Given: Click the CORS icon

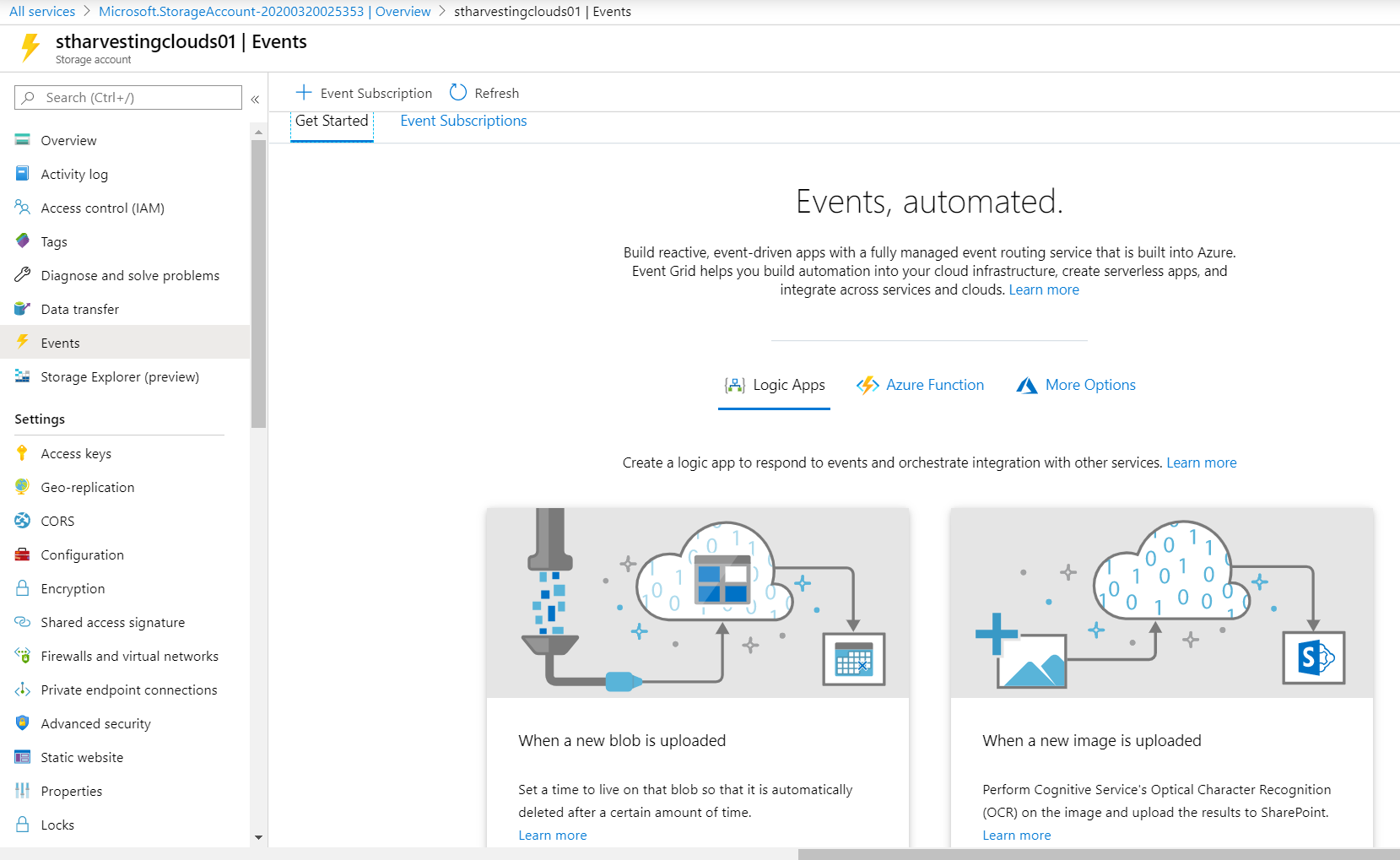Looking at the screenshot, I should tap(23, 521).
